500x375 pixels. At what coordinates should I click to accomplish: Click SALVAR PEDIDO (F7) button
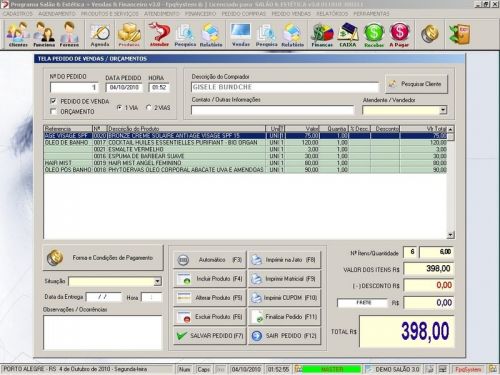tap(210, 336)
